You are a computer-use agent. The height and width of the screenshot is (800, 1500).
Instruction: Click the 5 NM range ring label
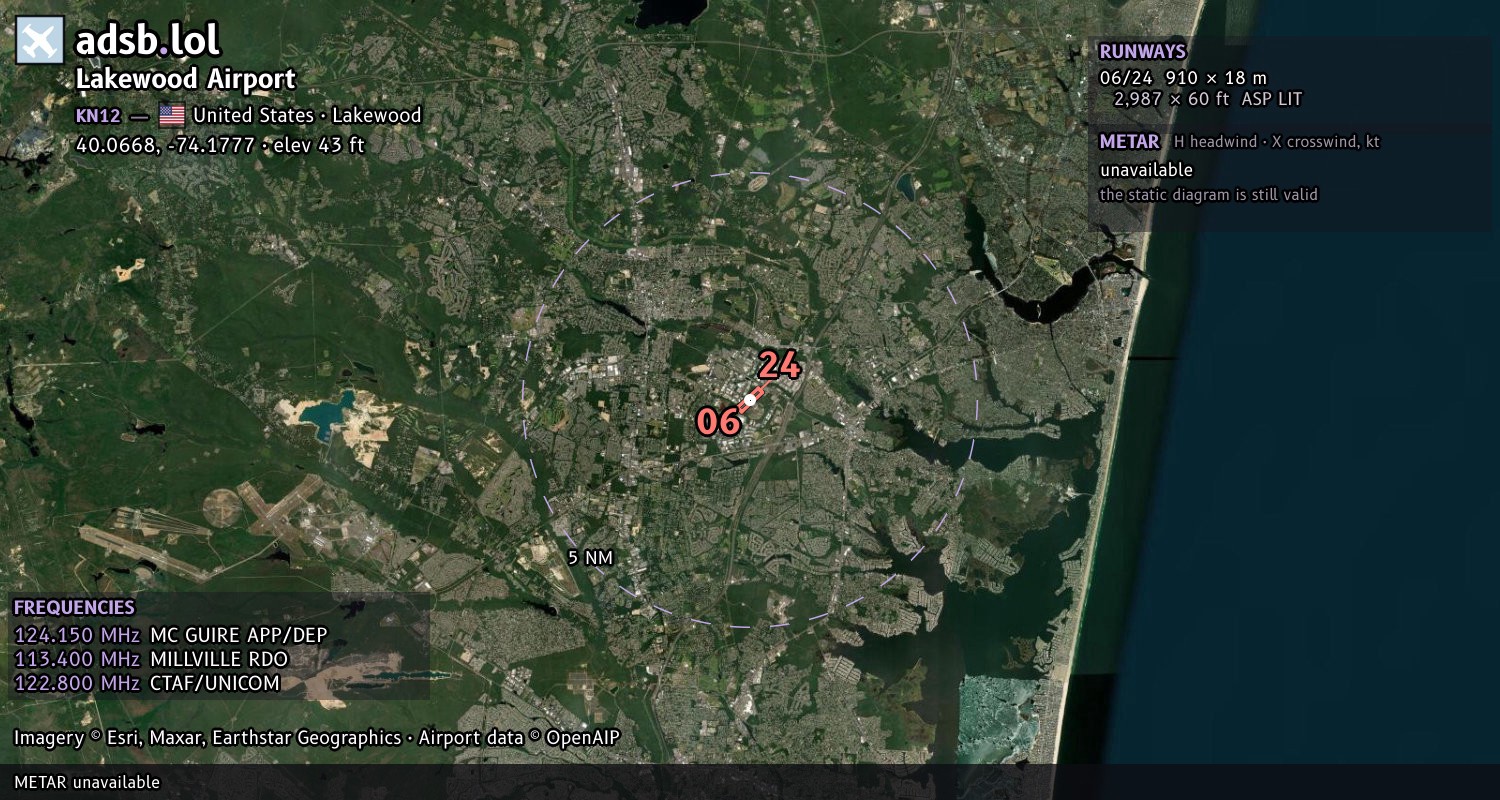pos(590,558)
